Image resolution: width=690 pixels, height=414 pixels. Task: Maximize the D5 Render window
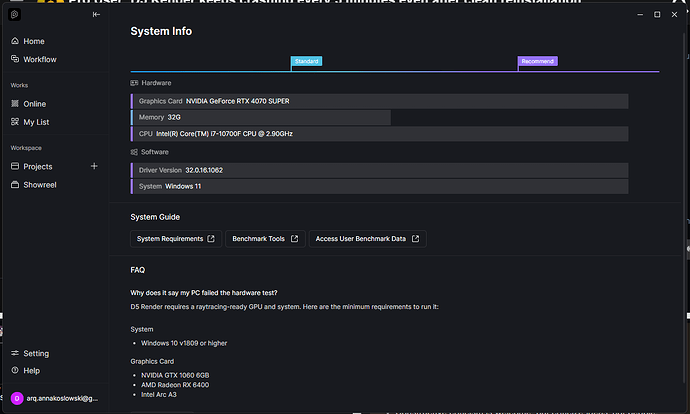(x=657, y=15)
